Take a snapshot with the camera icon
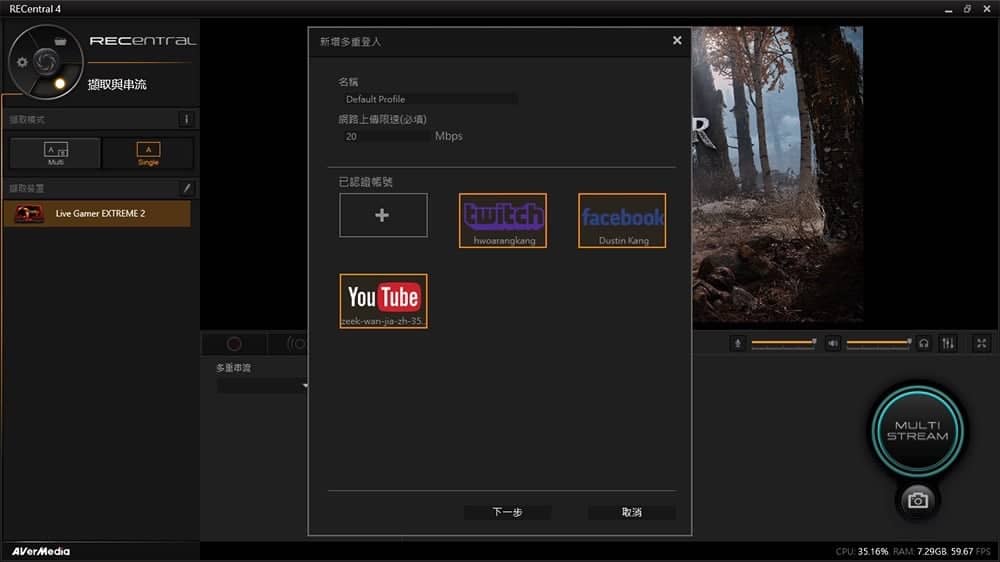This screenshot has width=1000, height=562. coord(918,500)
